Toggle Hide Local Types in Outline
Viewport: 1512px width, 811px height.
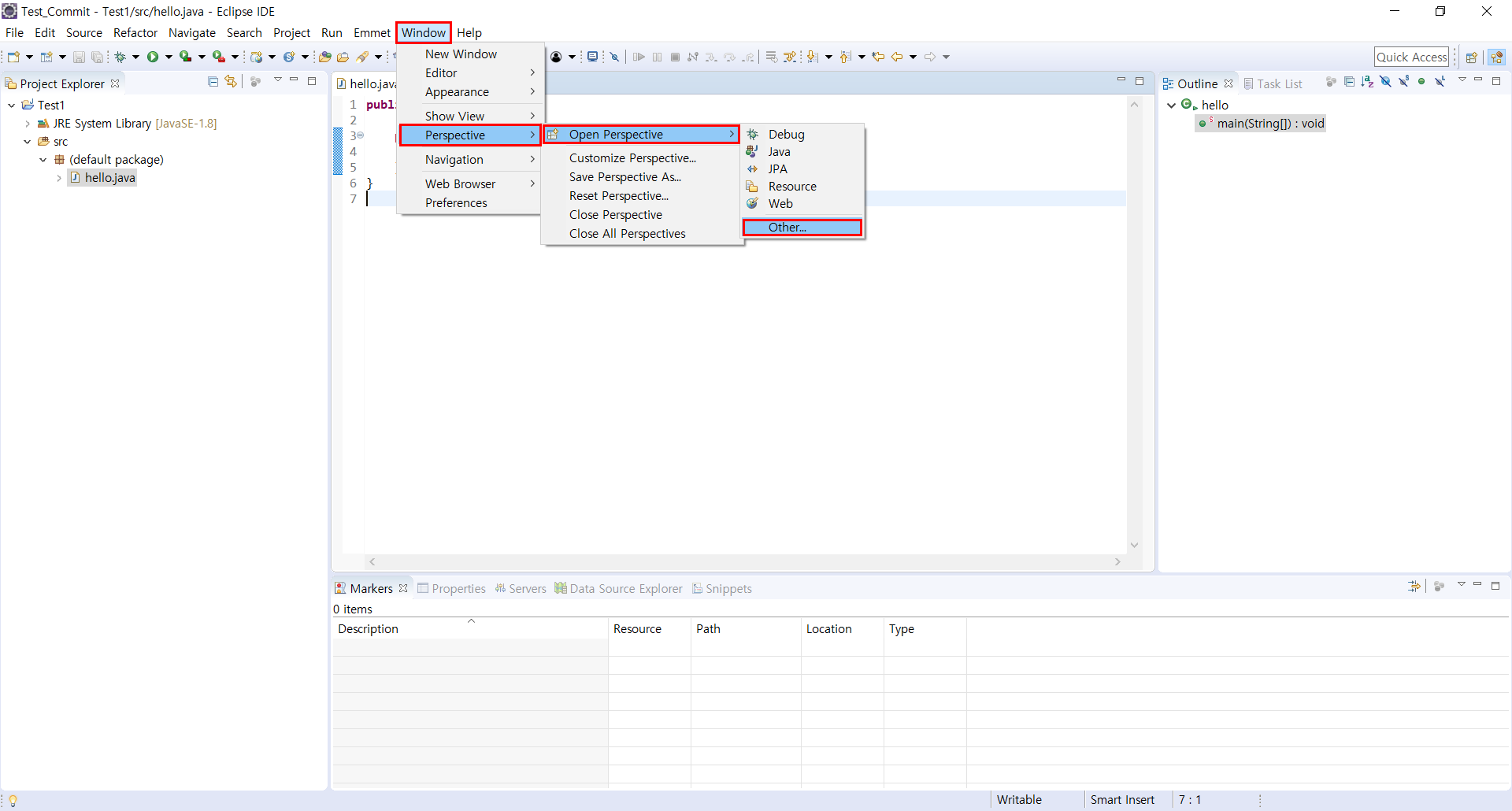point(1440,81)
